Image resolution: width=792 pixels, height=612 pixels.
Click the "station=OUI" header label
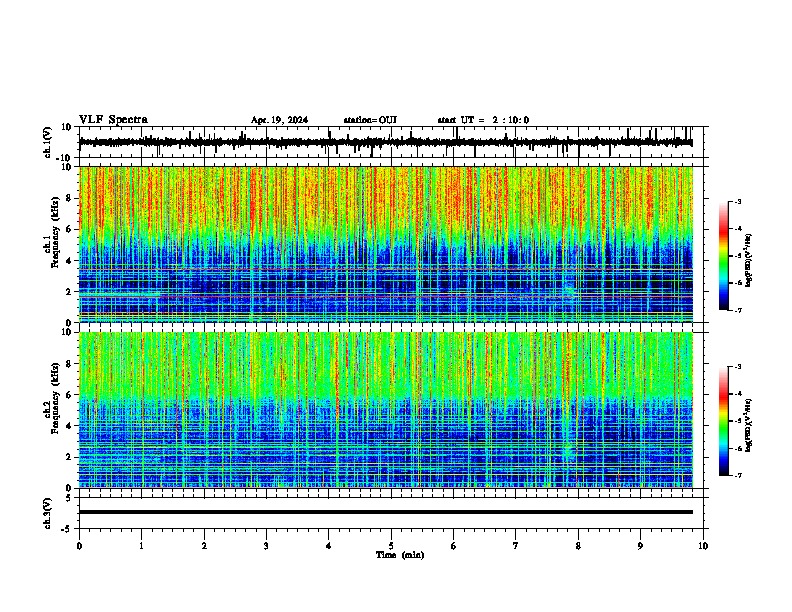(x=370, y=120)
